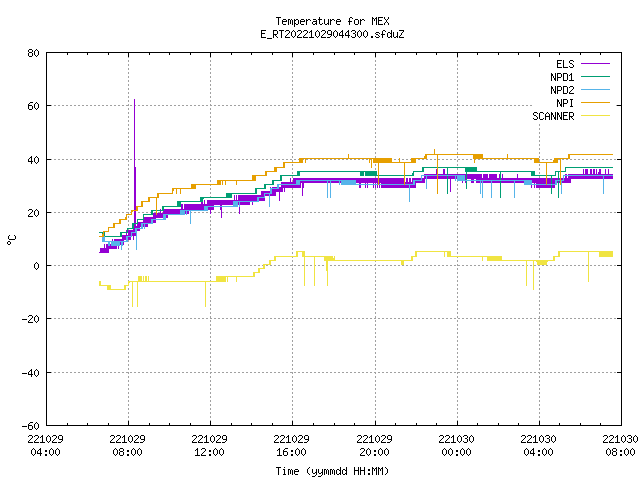640x480 pixels.
Task: Click the y-axis label 80
Action: pyautogui.click(x=34, y=53)
